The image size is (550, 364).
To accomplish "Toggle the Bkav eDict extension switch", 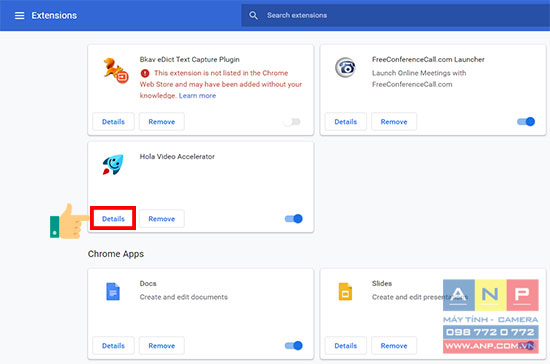I will (x=292, y=122).
